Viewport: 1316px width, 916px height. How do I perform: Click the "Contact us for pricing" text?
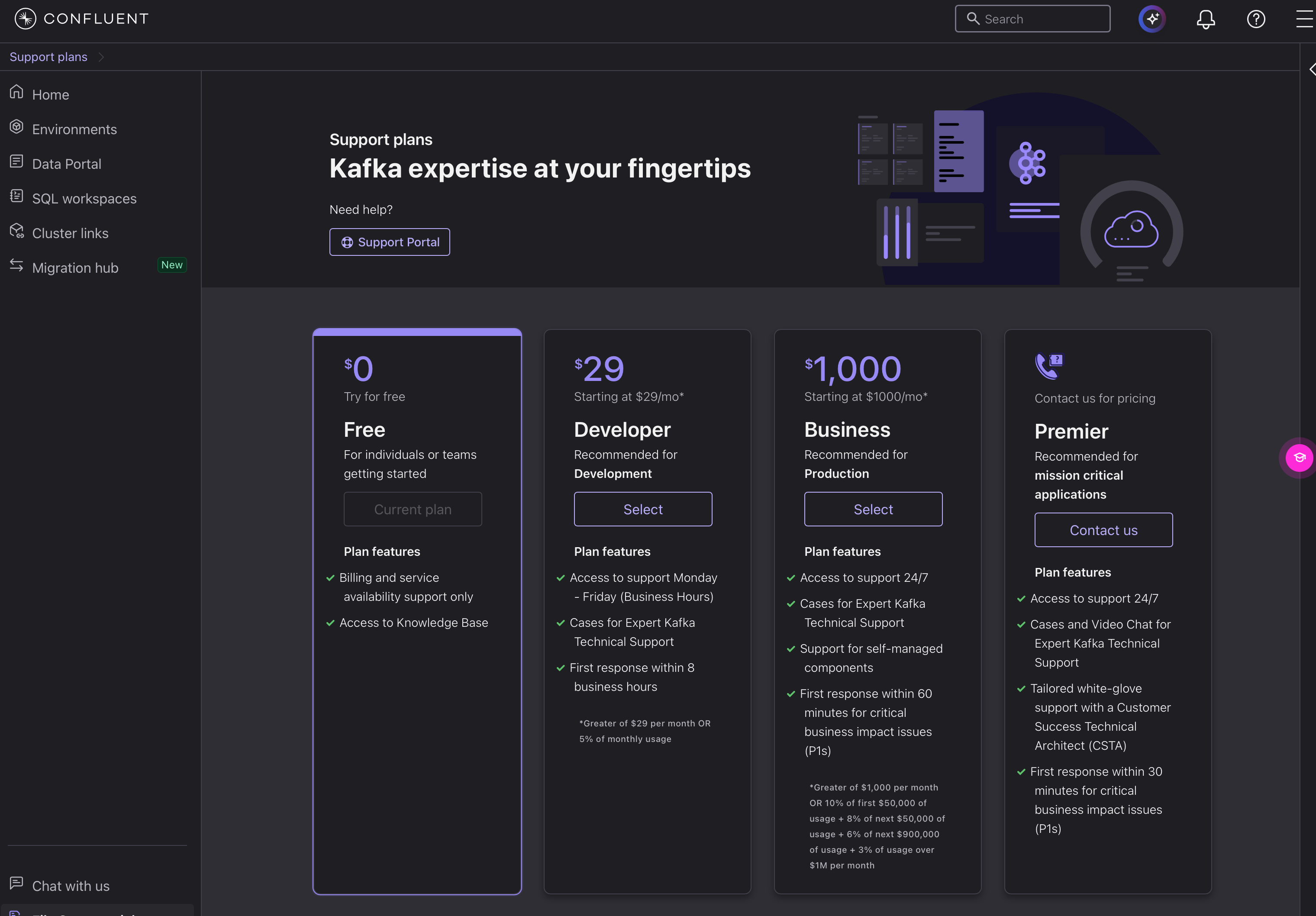pyautogui.click(x=1095, y=398)
